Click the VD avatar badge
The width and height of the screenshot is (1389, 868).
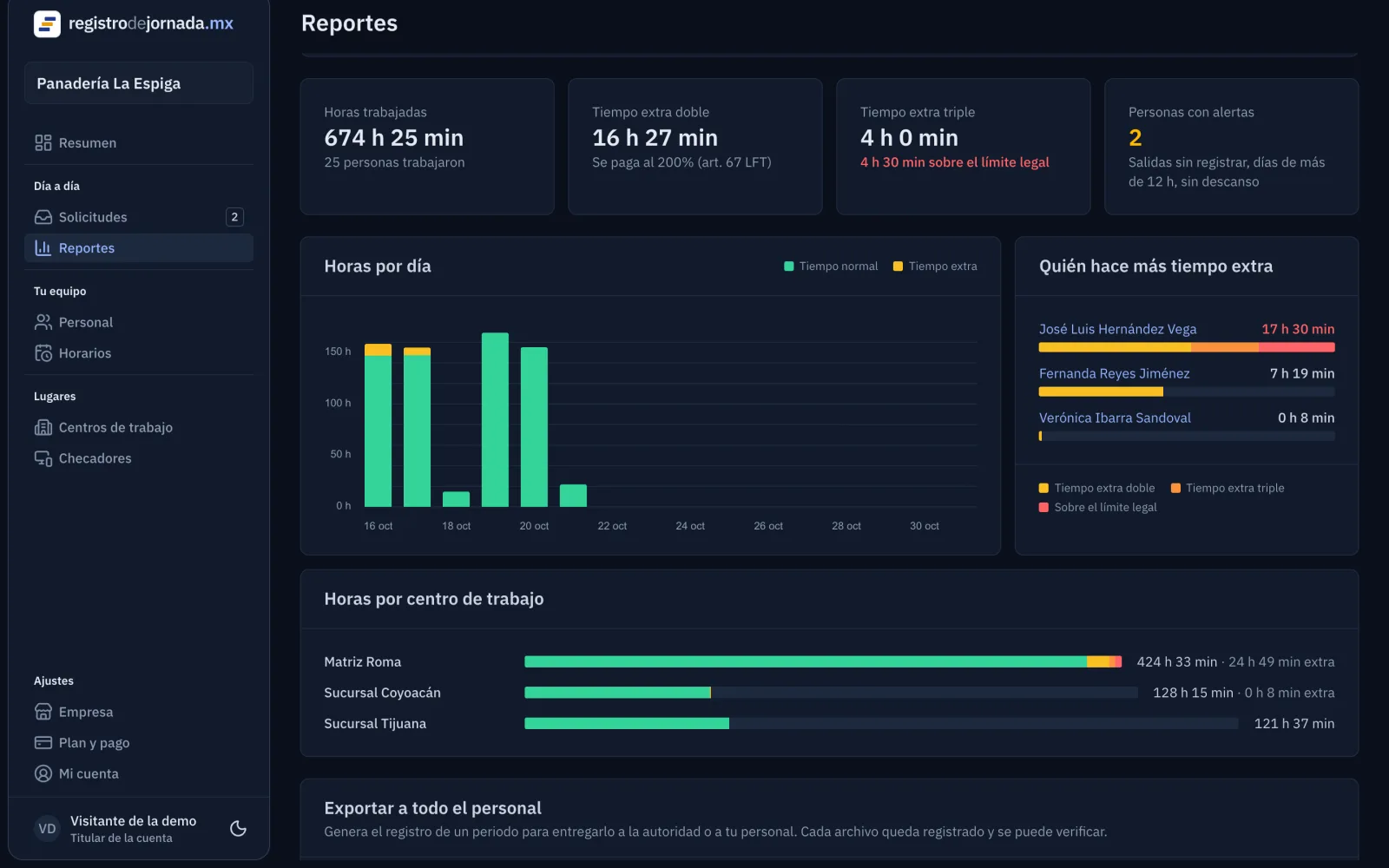pos(47,829)
